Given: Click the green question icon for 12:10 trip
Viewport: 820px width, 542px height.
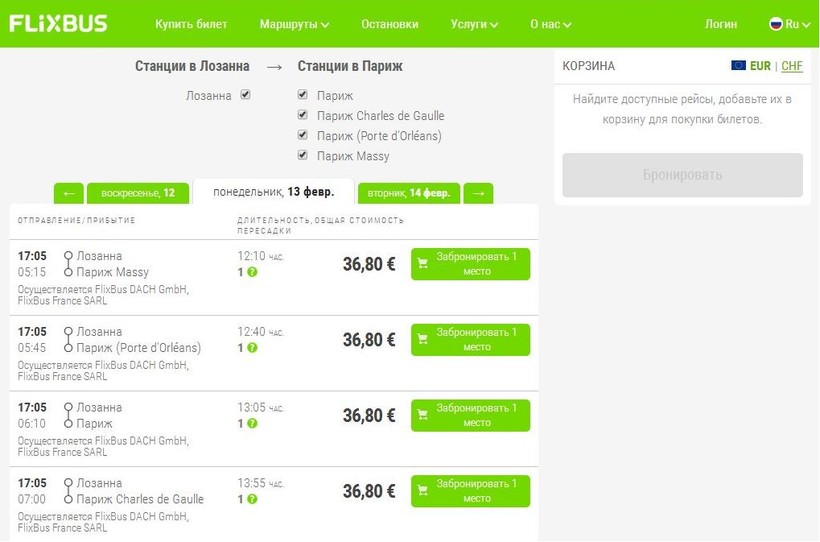Looking at the screenshot, I should tap(252, 272).
